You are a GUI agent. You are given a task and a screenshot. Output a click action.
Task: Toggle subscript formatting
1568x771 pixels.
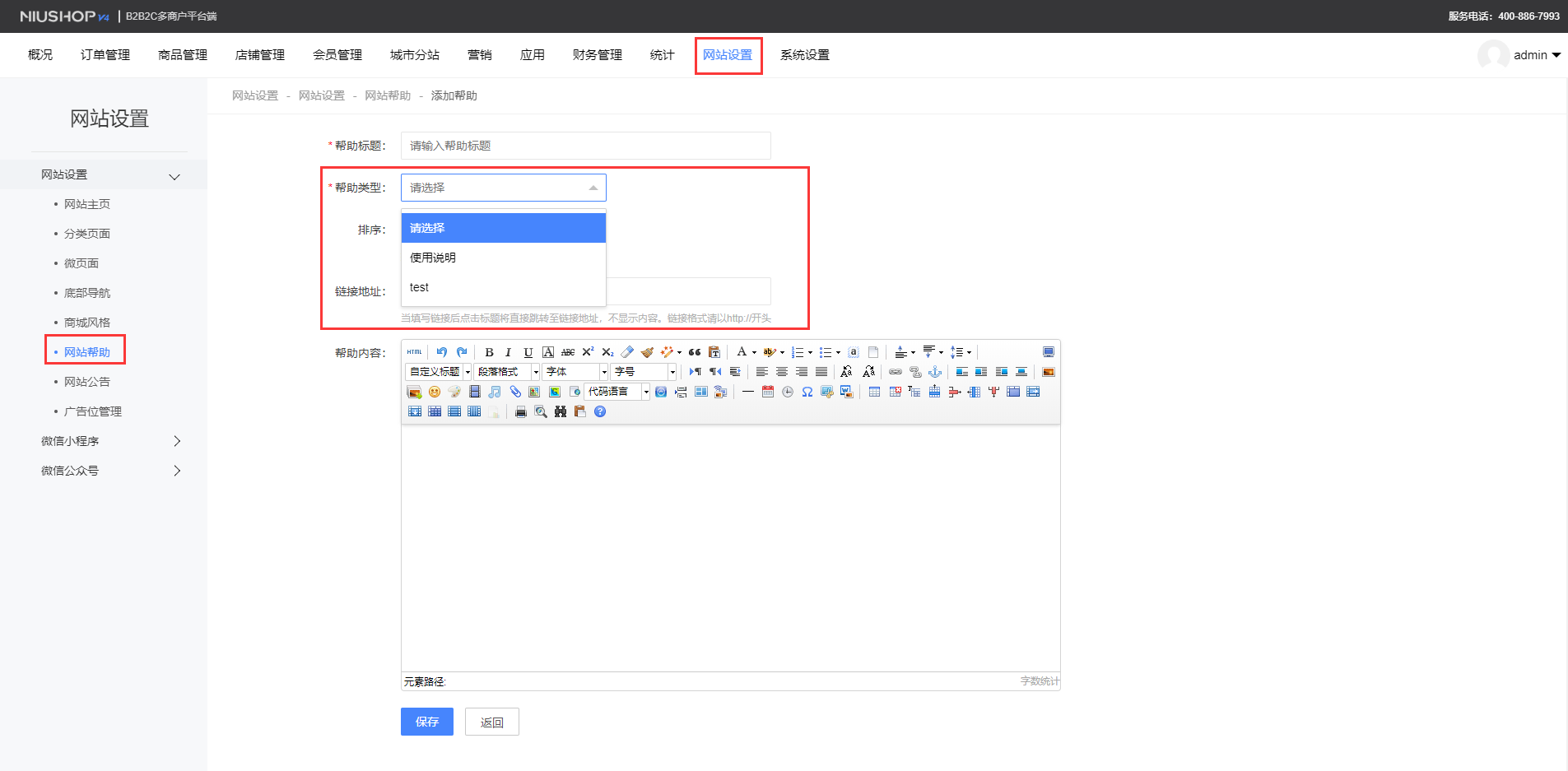click(x=607, y=352)
